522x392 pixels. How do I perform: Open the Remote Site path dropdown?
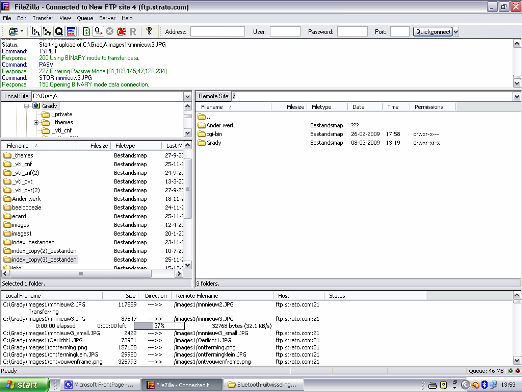pyautogui.click(x=517, y=96)
